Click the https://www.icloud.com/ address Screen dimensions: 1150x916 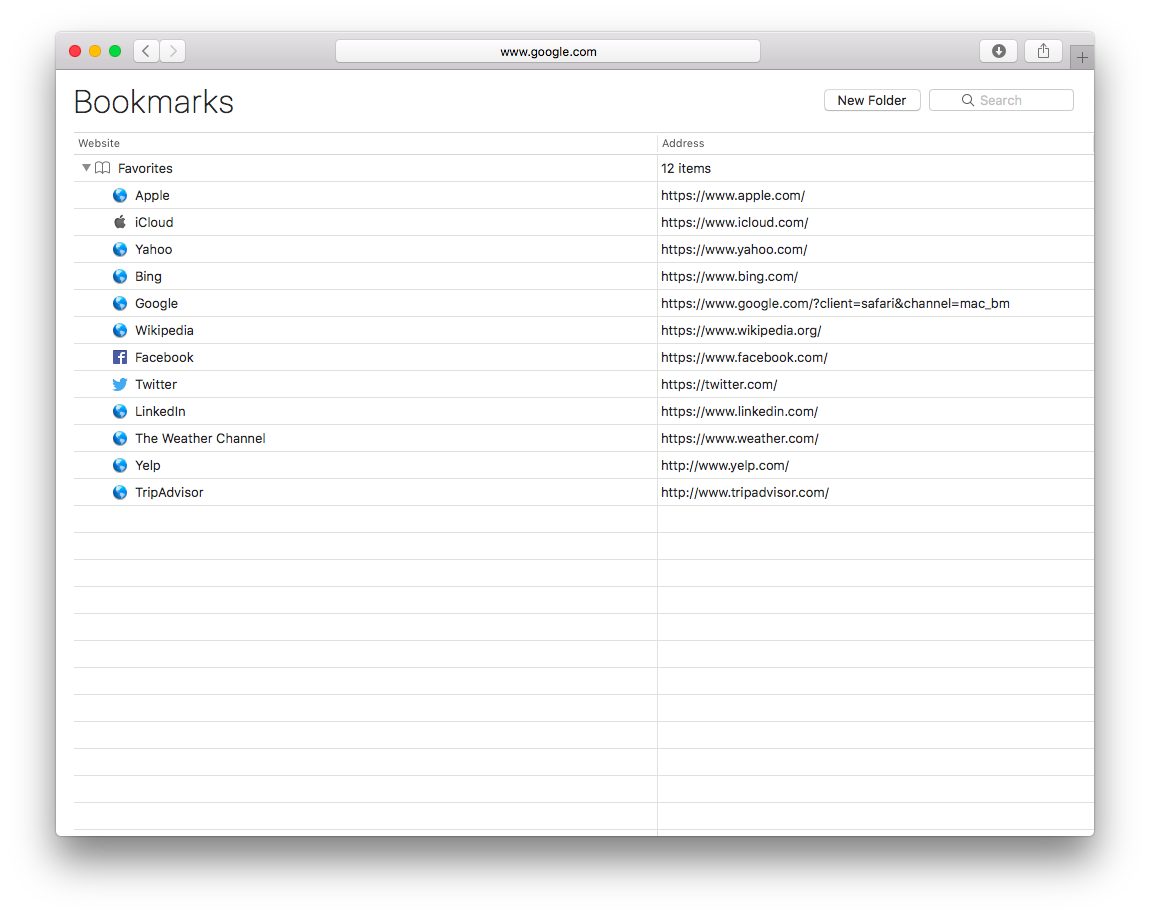[x=734, y=222]
